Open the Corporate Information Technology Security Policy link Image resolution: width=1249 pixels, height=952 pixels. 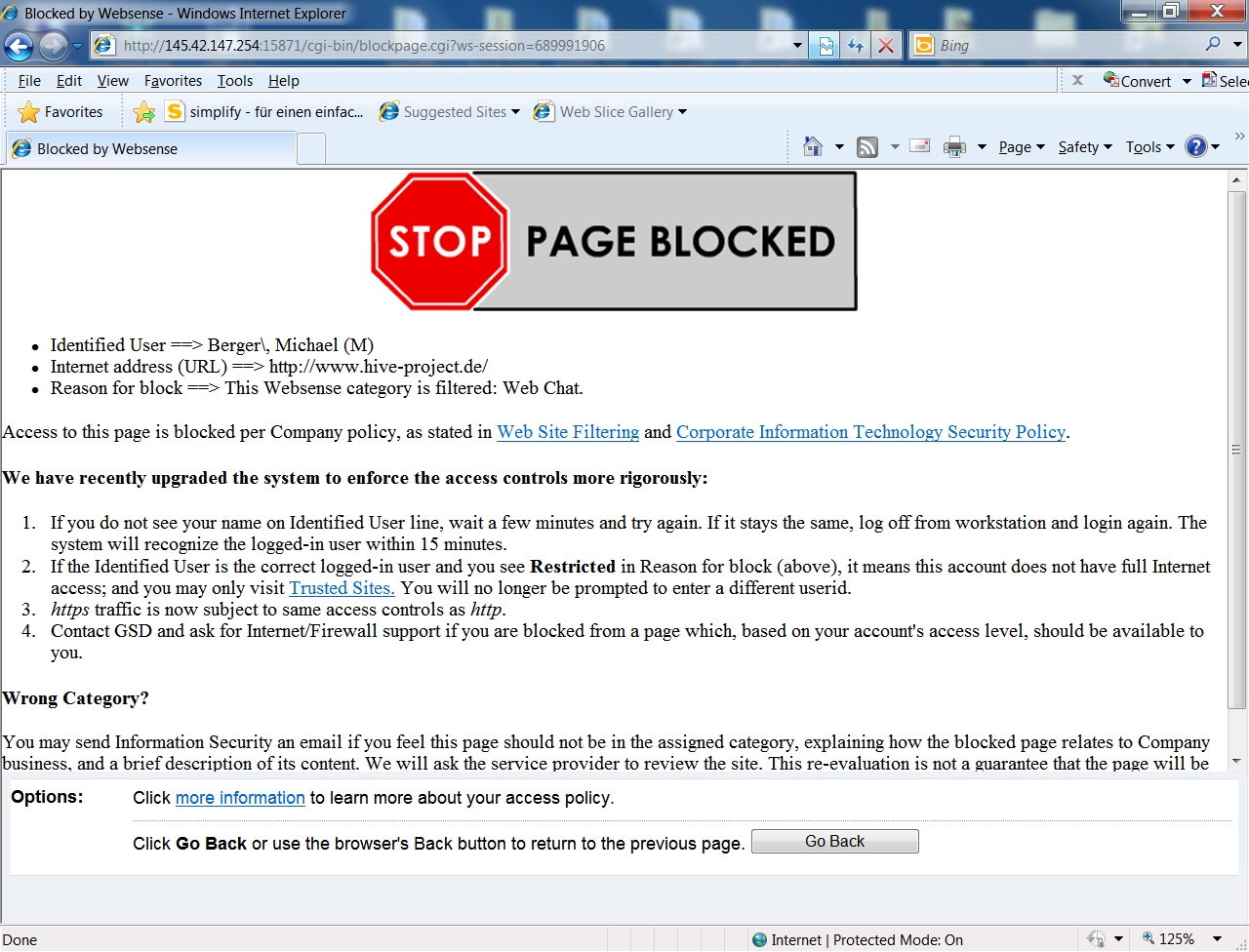click(x=870, y=432)
